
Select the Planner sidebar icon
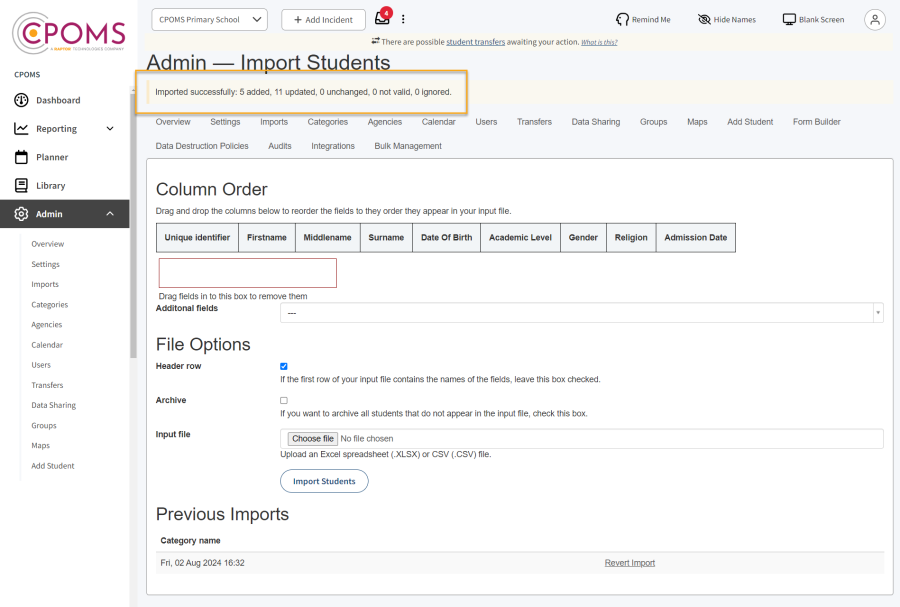tap(22, 156)
